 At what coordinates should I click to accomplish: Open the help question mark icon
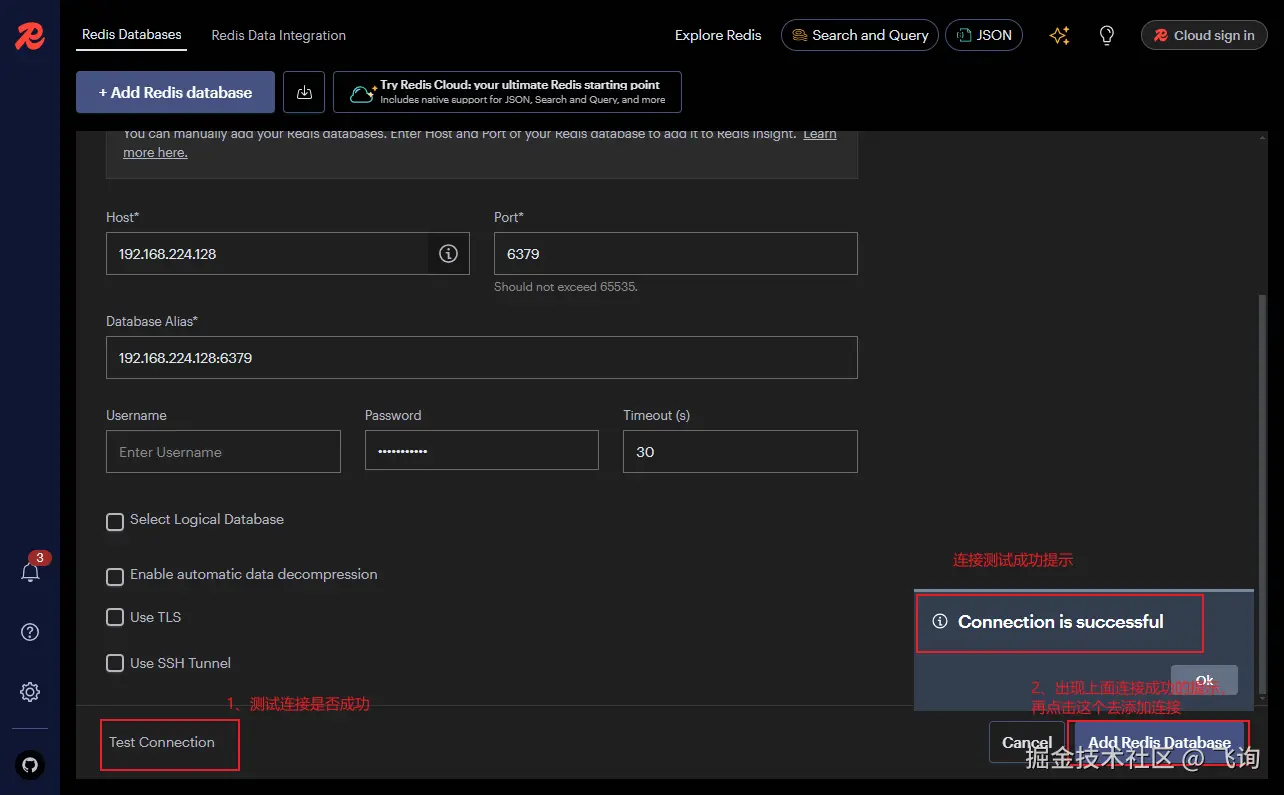pyautogui.click(x=30, y=632)
